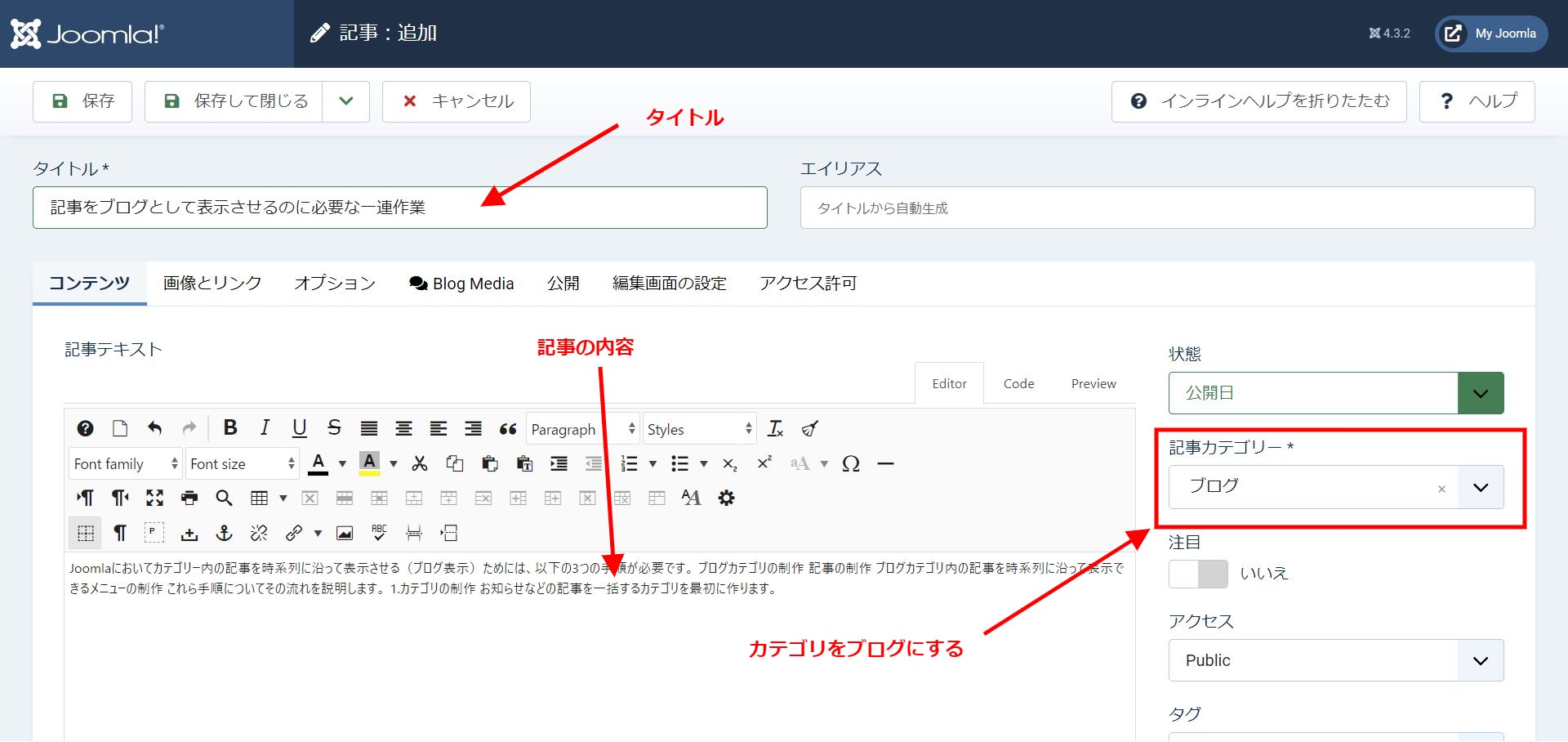
Task: Collapse inline help with インラインヘルプを折りたたむ
Action: pos(1258,101)
